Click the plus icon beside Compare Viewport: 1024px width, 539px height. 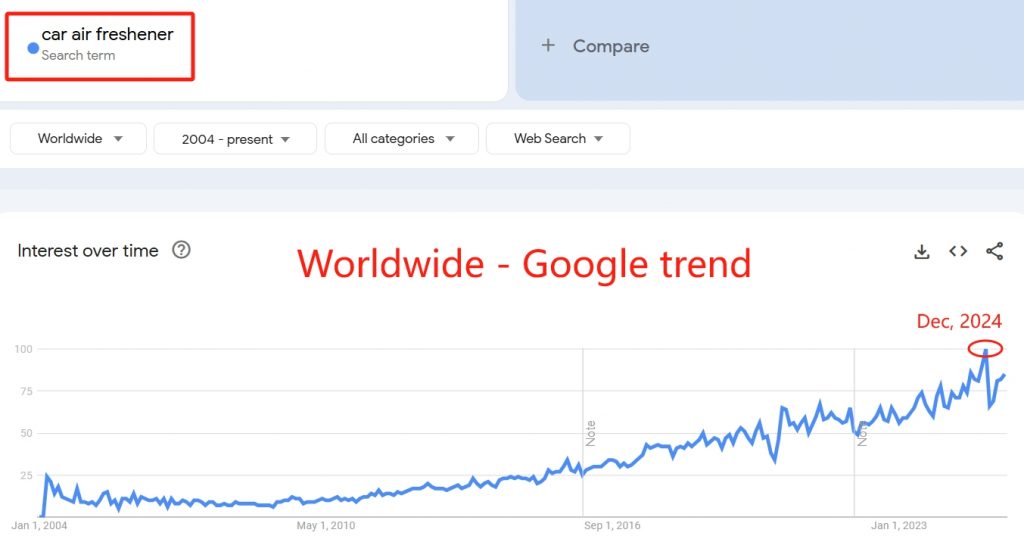(548, 45)
